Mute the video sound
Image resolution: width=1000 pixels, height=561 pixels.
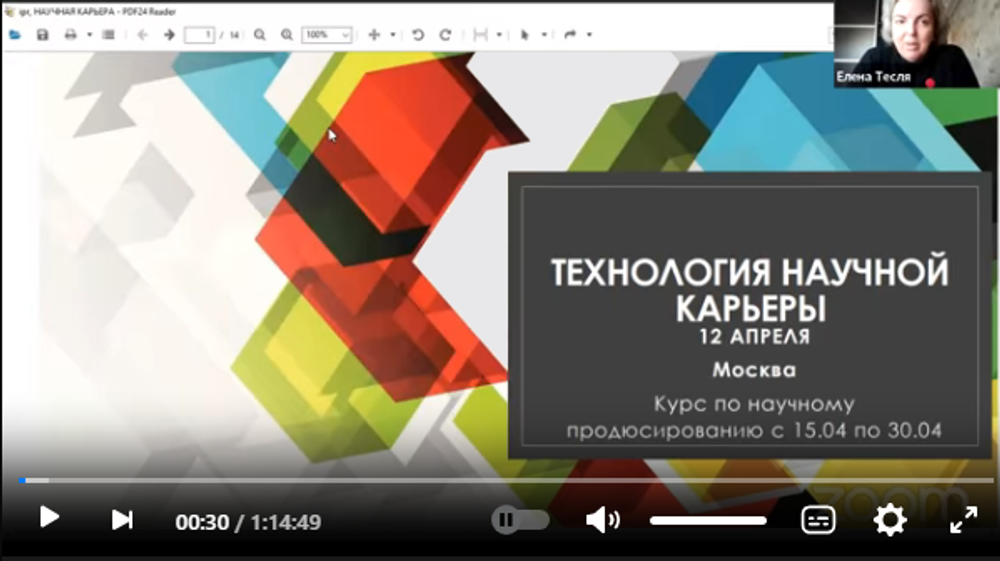click(602, 520)
